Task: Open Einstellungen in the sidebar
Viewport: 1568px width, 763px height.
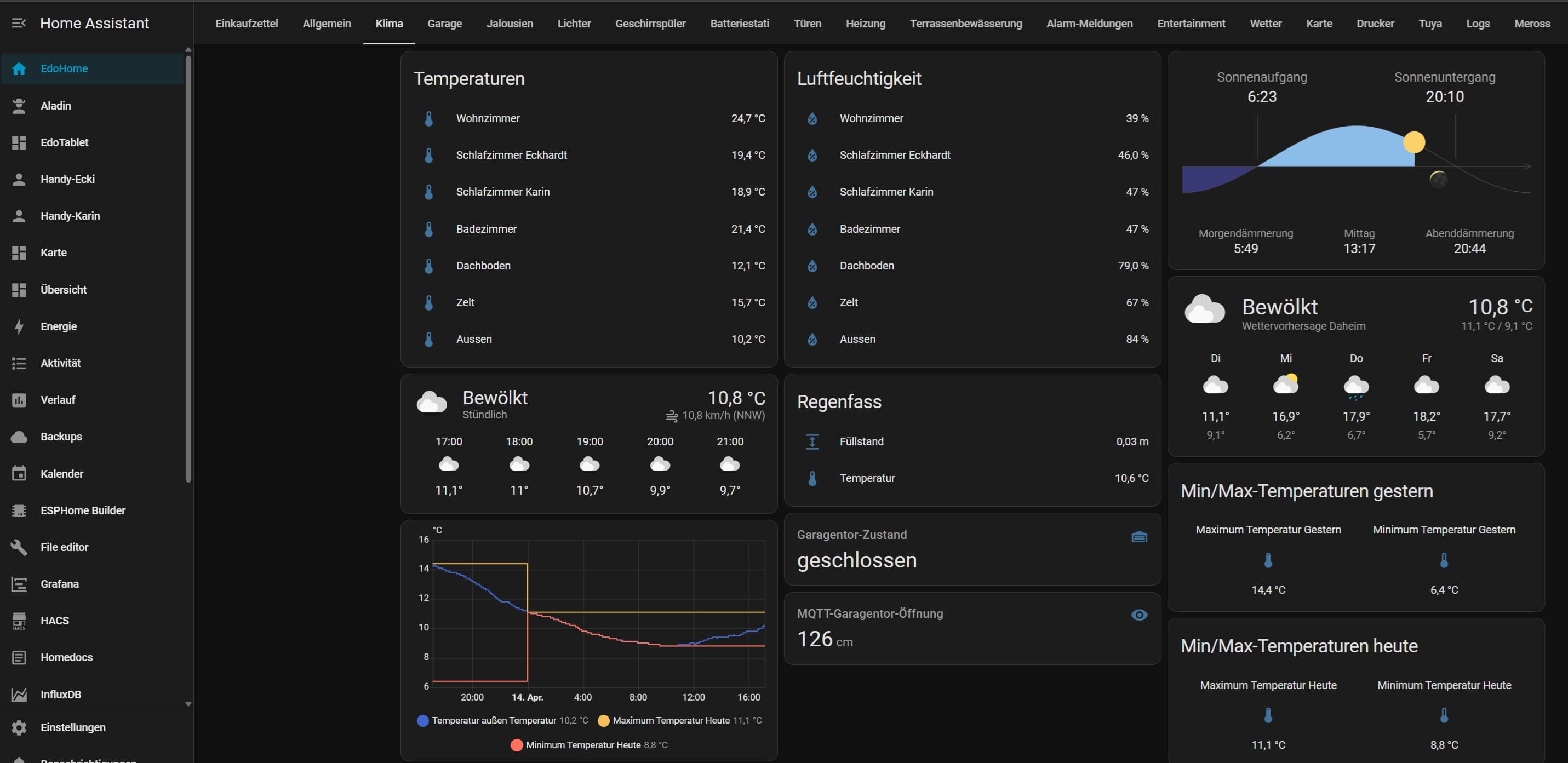Action: 73,727
